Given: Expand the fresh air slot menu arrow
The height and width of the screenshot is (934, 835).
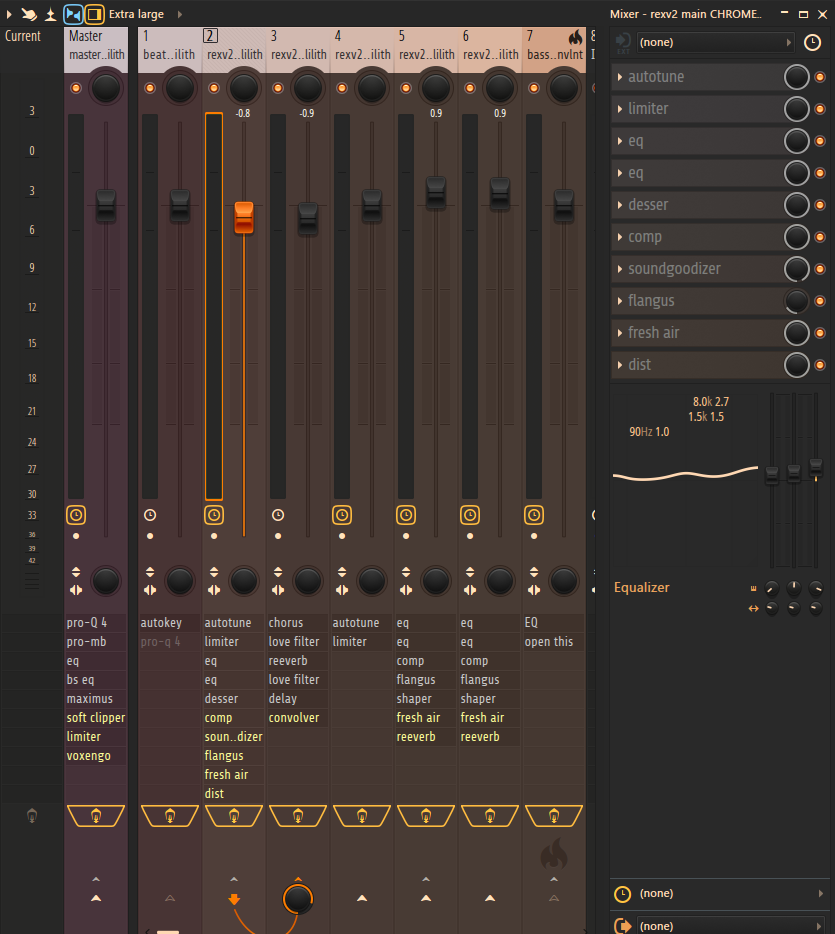Looking at the screenshot, I should click(x=620, y=333).
